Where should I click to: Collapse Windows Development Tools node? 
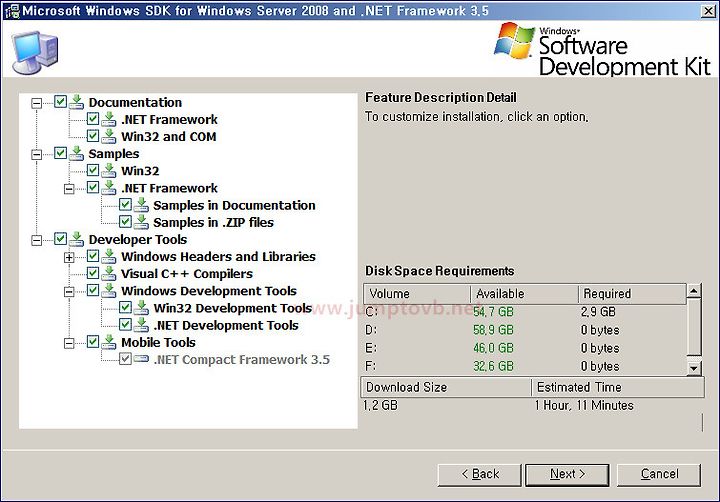pos(69,292)
